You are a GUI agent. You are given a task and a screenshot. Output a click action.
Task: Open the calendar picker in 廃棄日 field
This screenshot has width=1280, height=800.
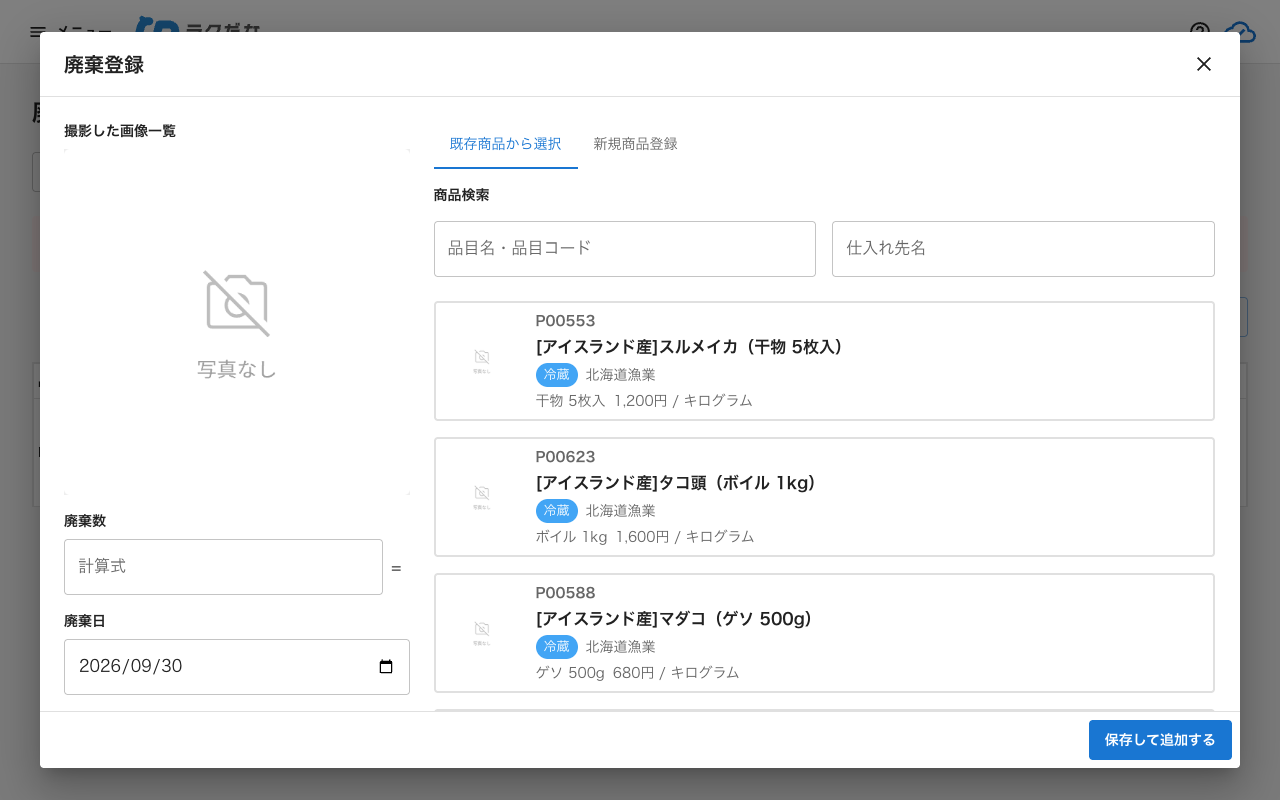pos(386,667)
